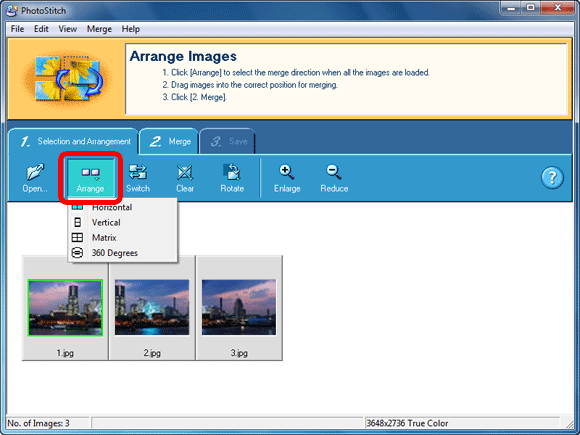Select the 1.jpg thumbnail
This screenshot has width=580, height=435.
pyautogui.click(x=65, y=308)
